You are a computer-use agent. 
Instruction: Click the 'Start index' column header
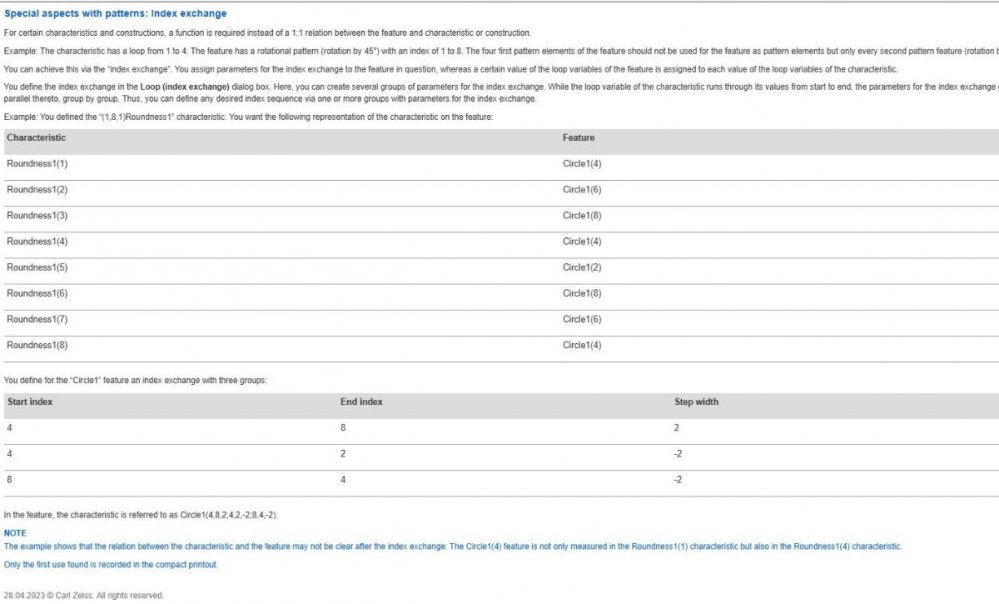point(30,402)
